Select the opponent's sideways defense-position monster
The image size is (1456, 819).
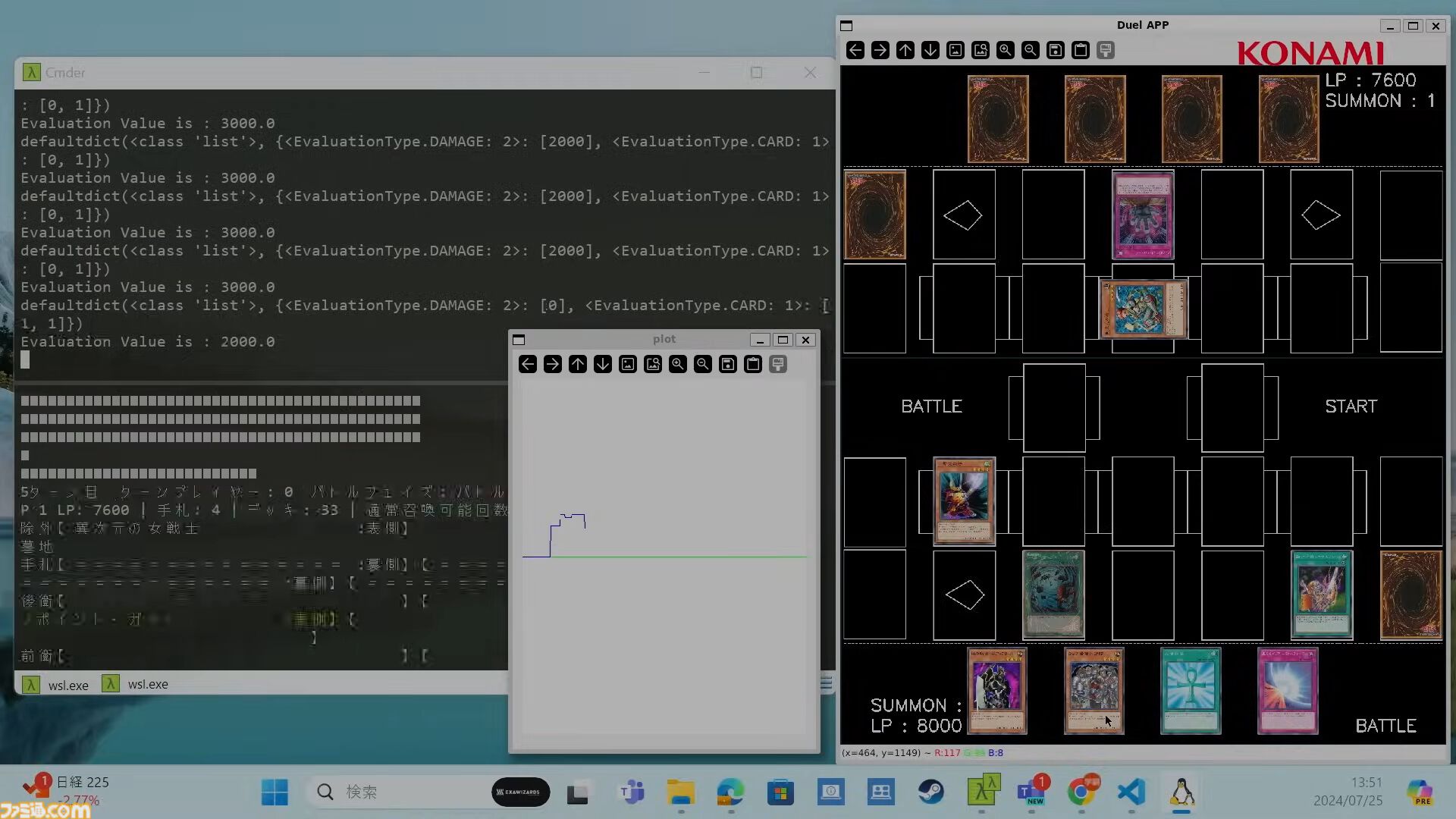click(x=1144, y=309)
